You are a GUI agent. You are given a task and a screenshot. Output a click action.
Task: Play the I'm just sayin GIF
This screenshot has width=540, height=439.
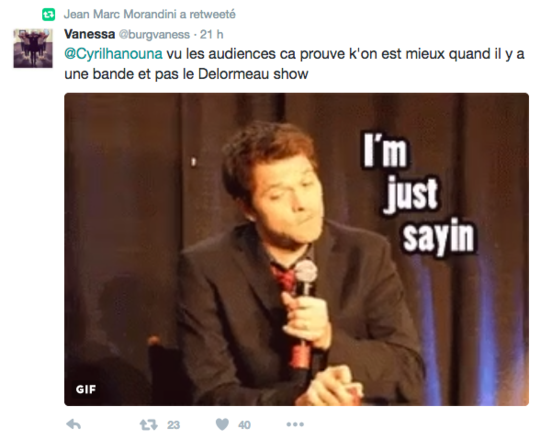pyautogui.click(x=296, y=249)
